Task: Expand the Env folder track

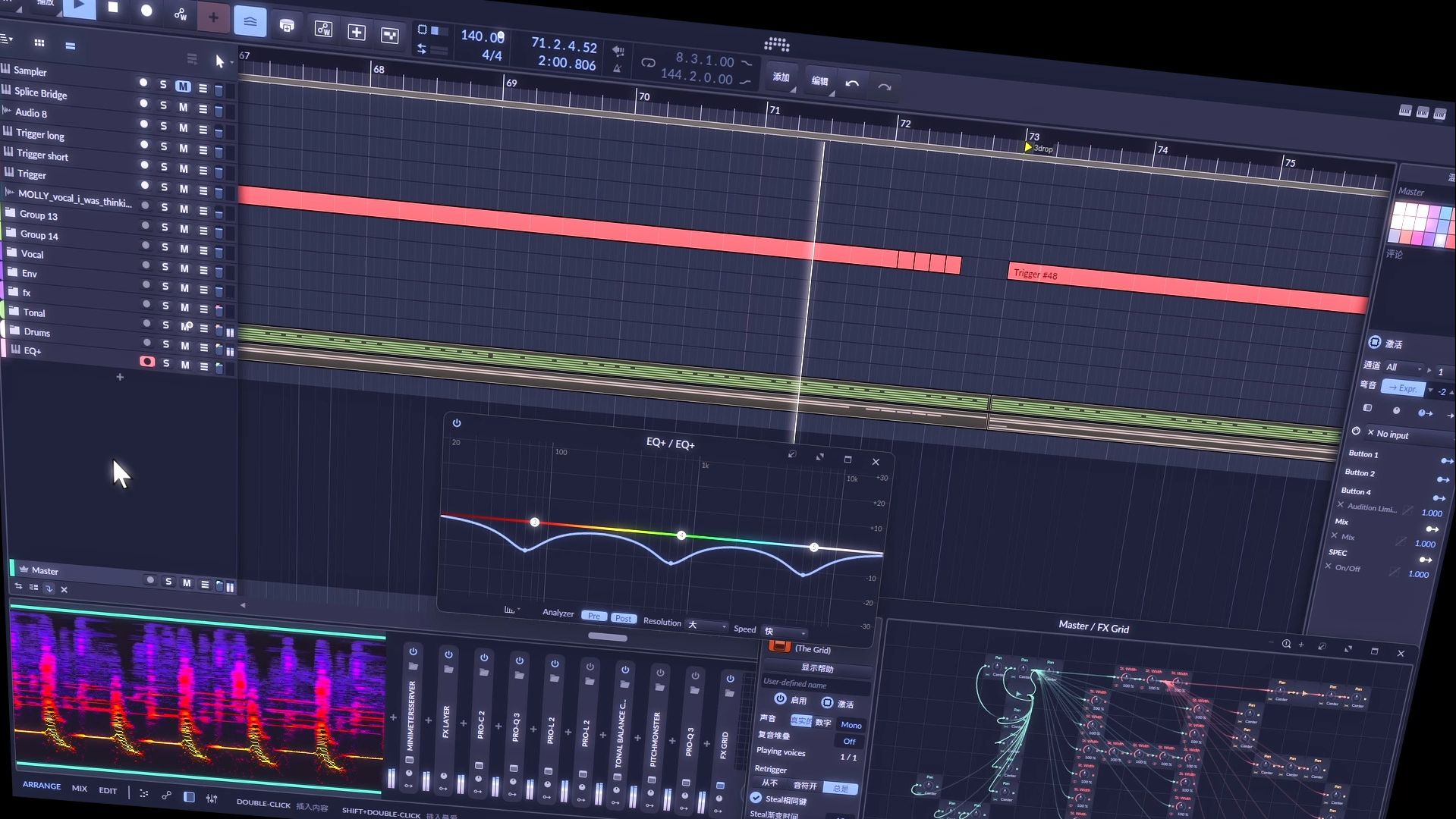Action: tap(11, 271)
